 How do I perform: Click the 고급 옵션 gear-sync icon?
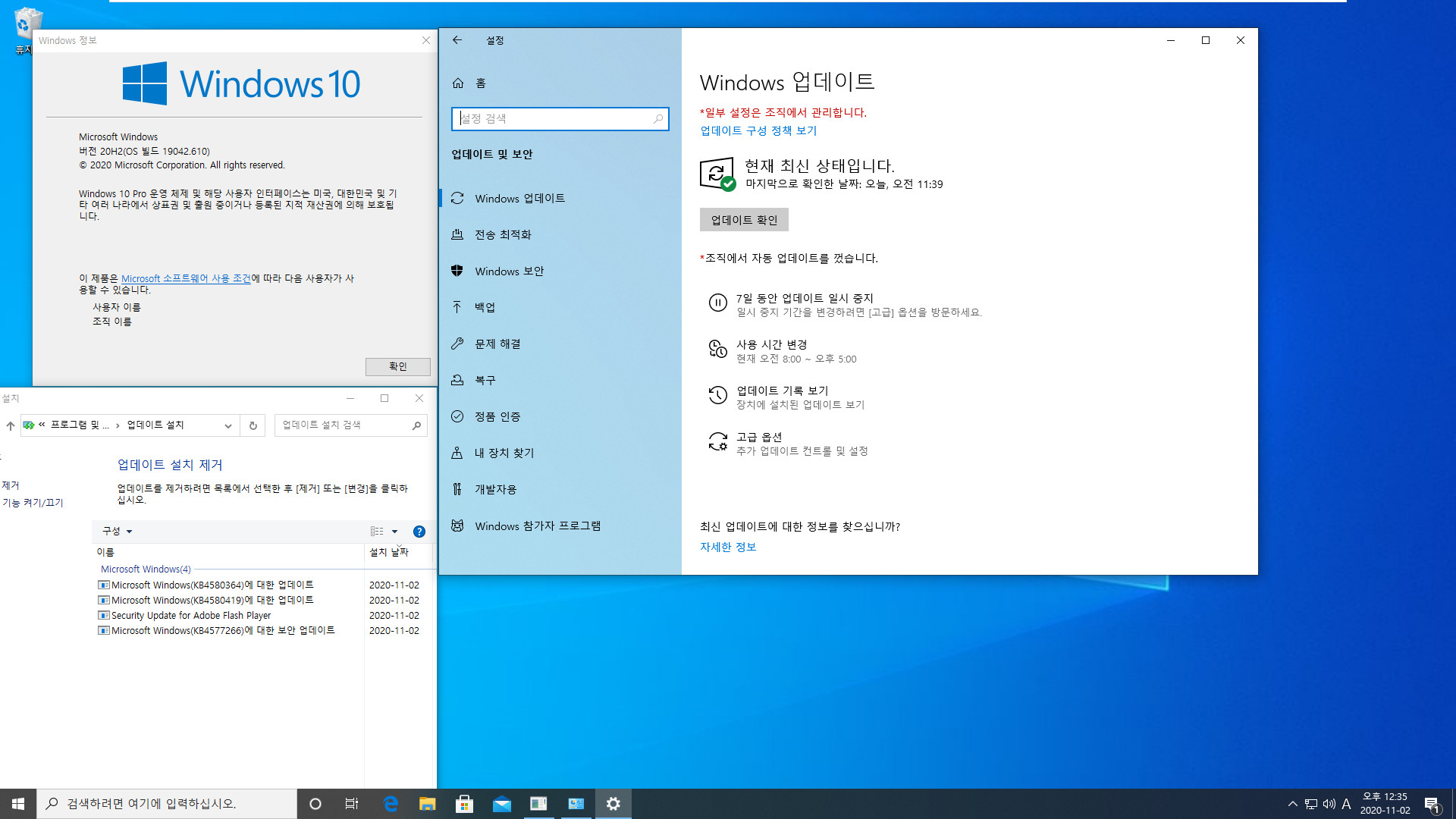717,441
